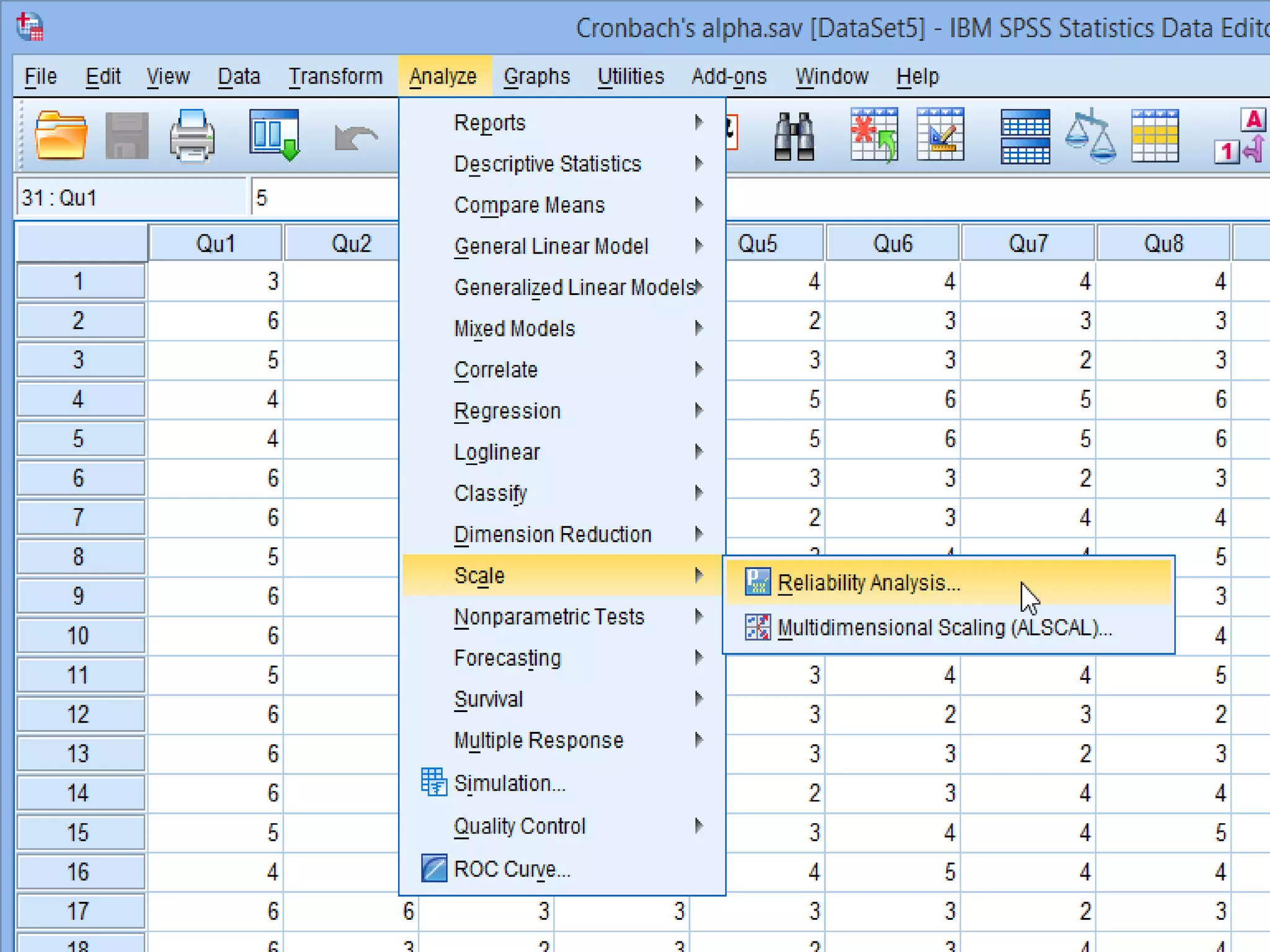Open the Graphs menu
This screenshot has width=1270, height=952.
tap(536, 76)
